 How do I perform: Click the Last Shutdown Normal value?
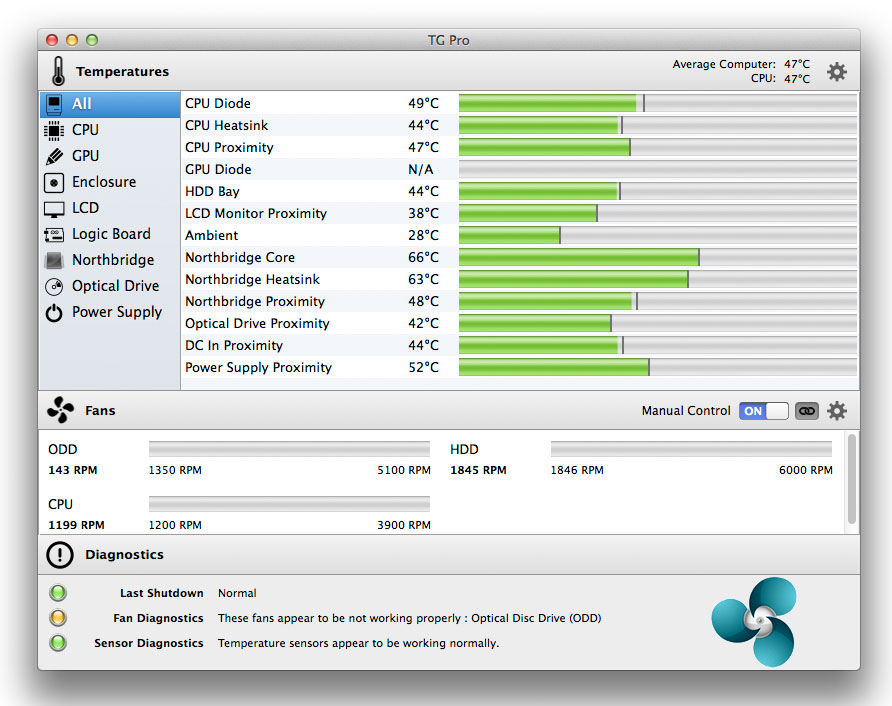click(x=237, y=593)
